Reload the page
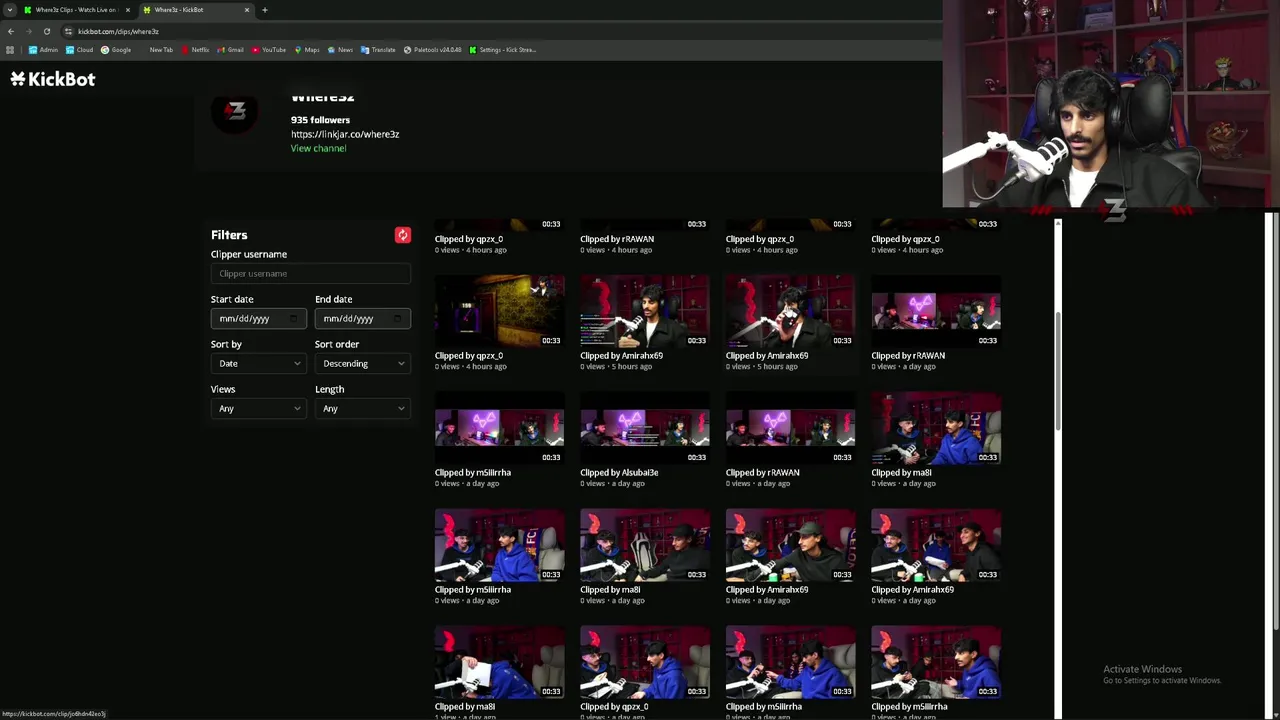Image resolution: width=1280 pixels, height=720 pixels. pyautogui.click(x=46, y=31)
